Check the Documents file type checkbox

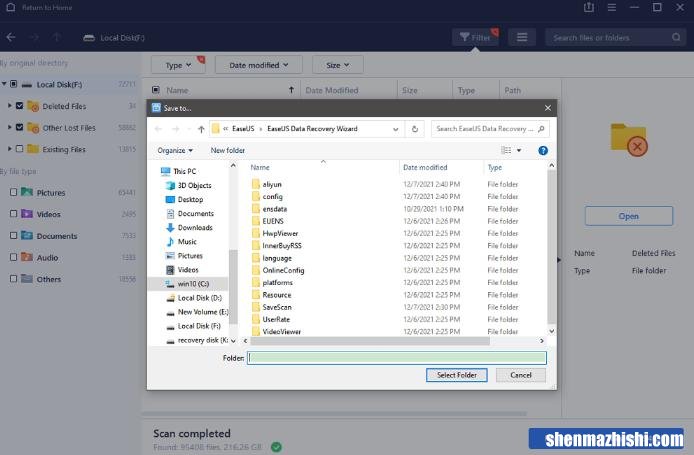click(13, 236)
